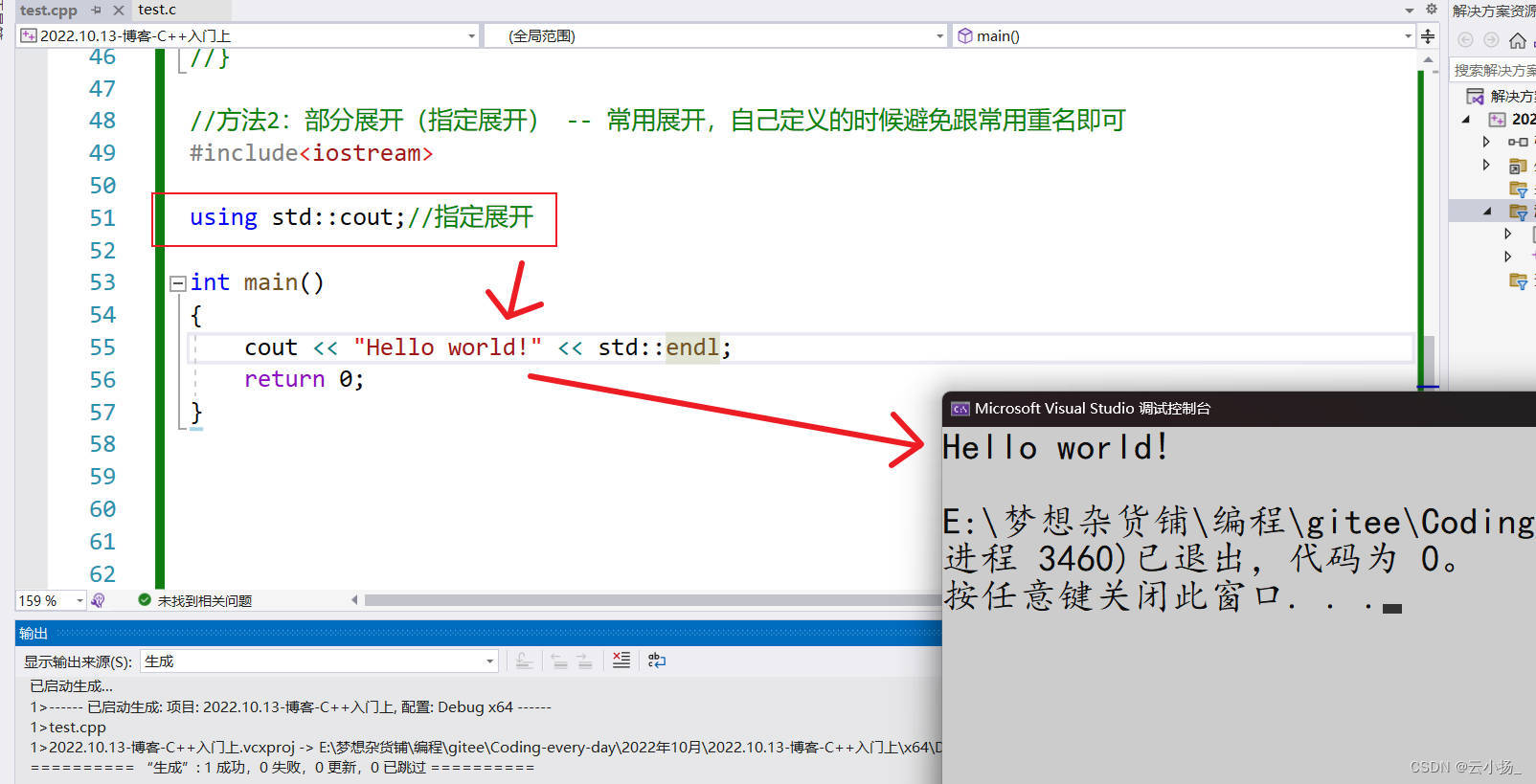
Task: Expand the references node
Action: 1486,142
